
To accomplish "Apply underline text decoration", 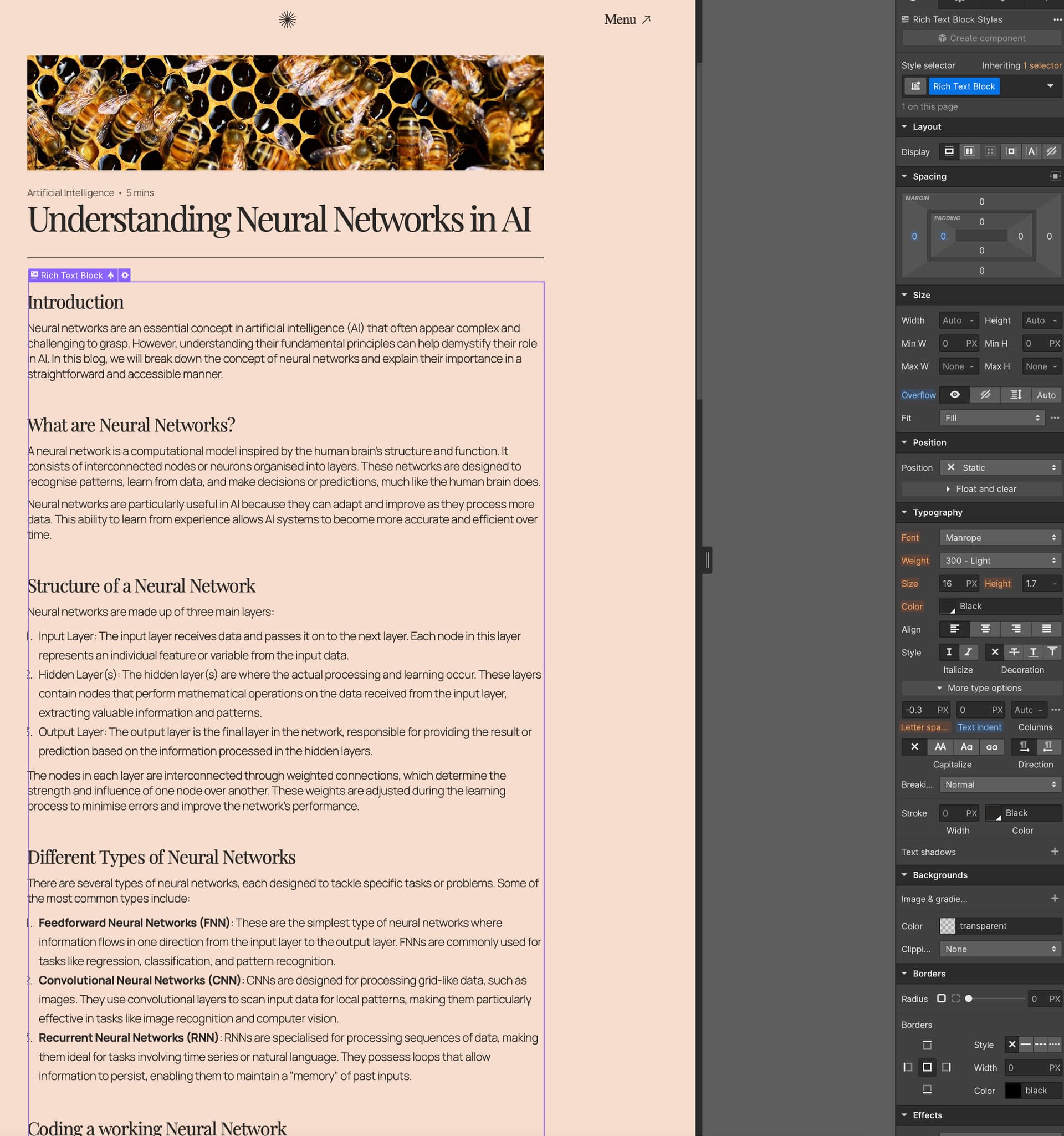I will pyautogui.click(x=1033, y=652).
